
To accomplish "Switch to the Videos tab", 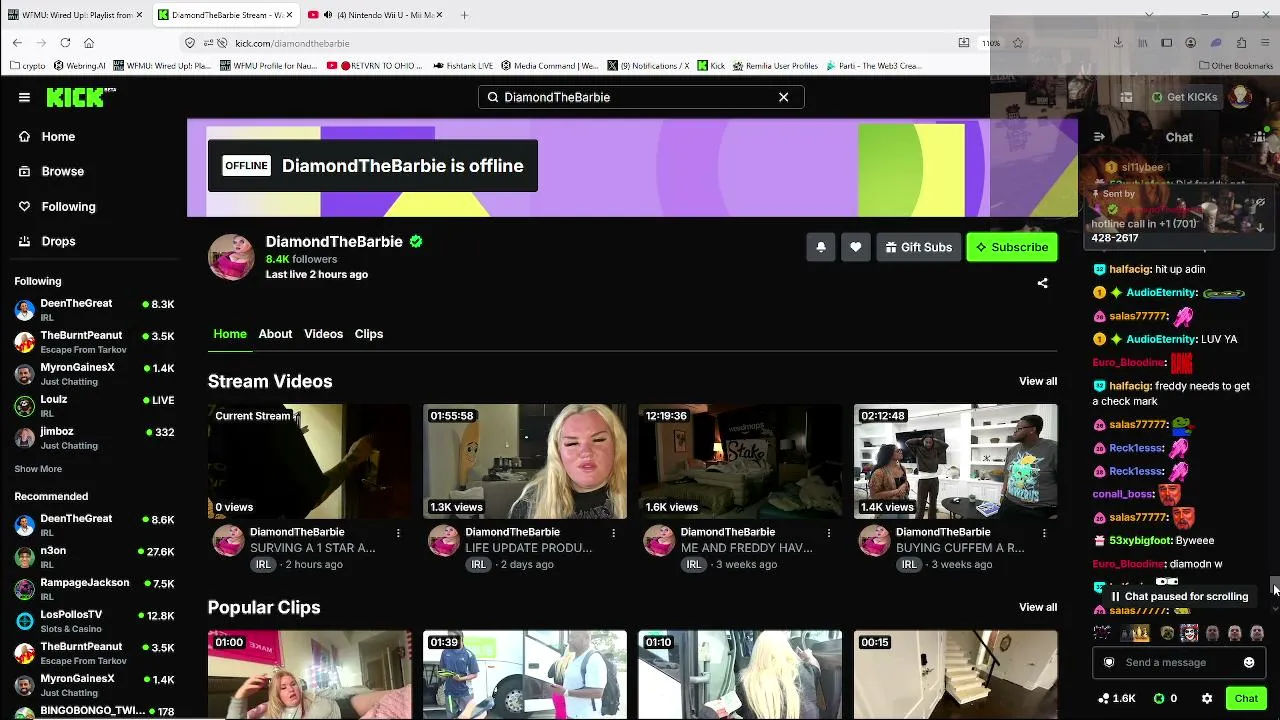I will point(323,334).
